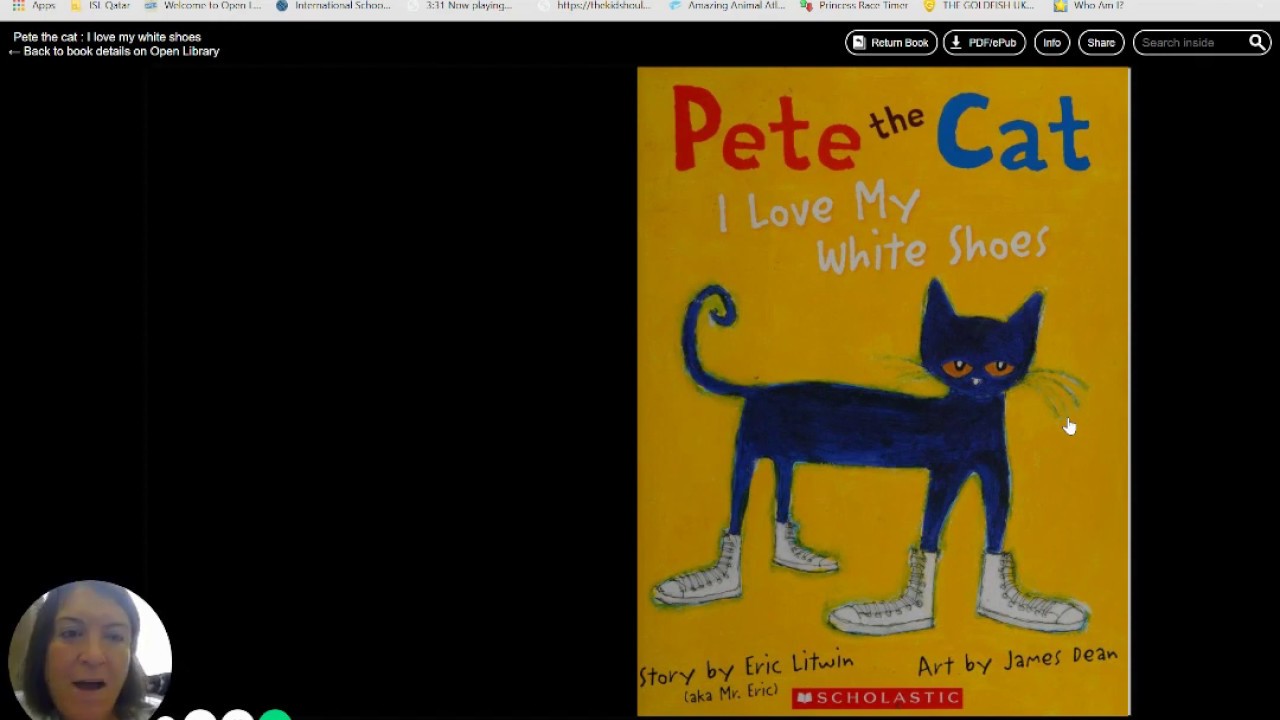Screen dimensions: 1280x720
Task: Click the magnifying glass search icon
Action: tap(1257, 42)
